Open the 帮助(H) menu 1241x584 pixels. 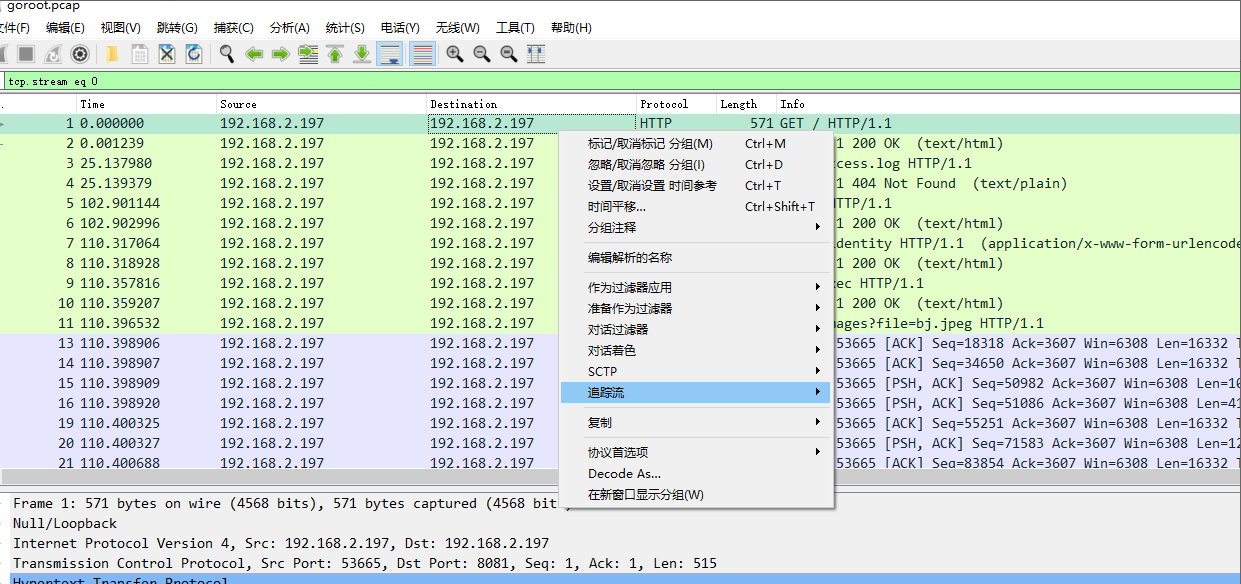pos(571,27)
